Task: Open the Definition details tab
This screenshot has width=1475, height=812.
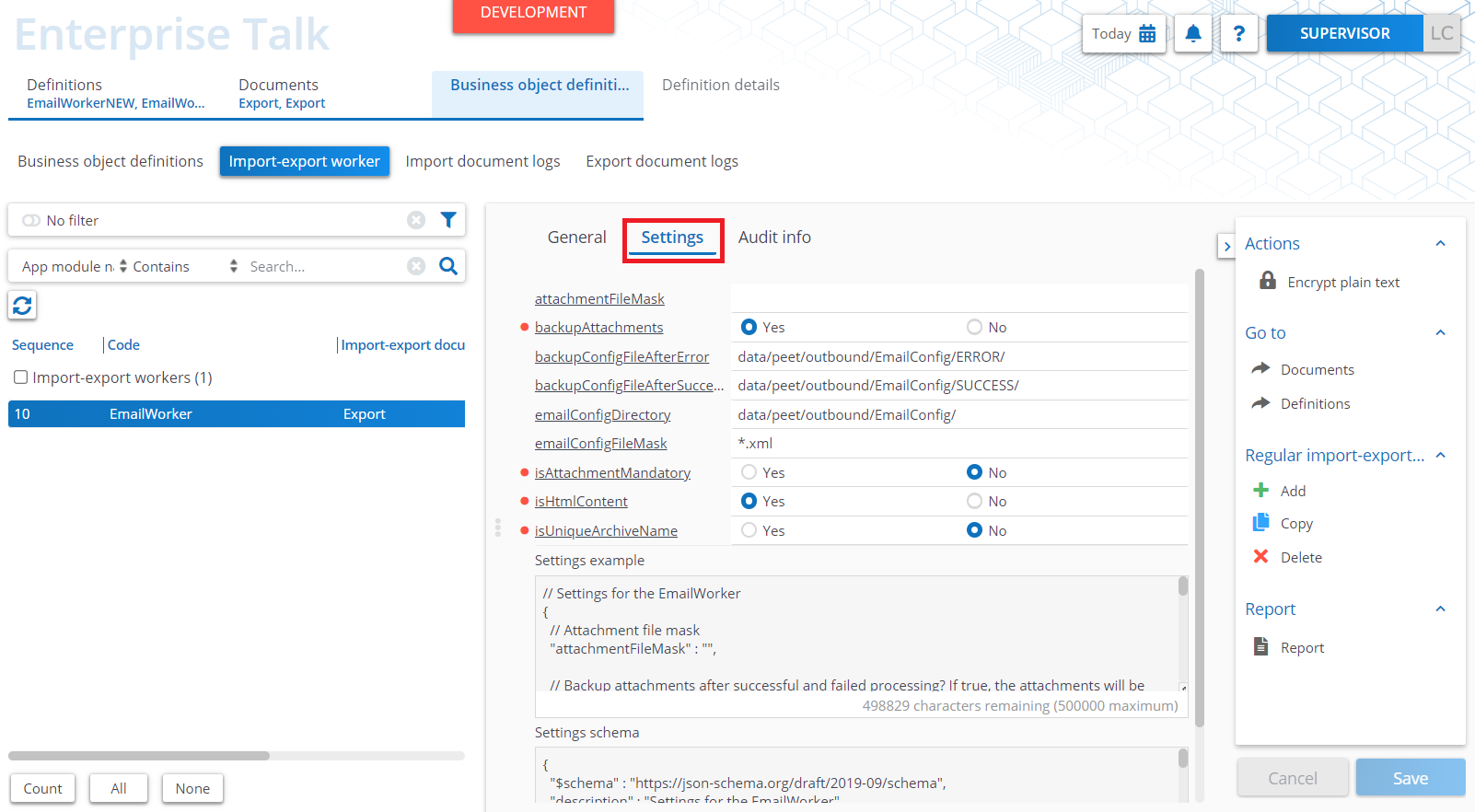Action: (x=721, y=85)
